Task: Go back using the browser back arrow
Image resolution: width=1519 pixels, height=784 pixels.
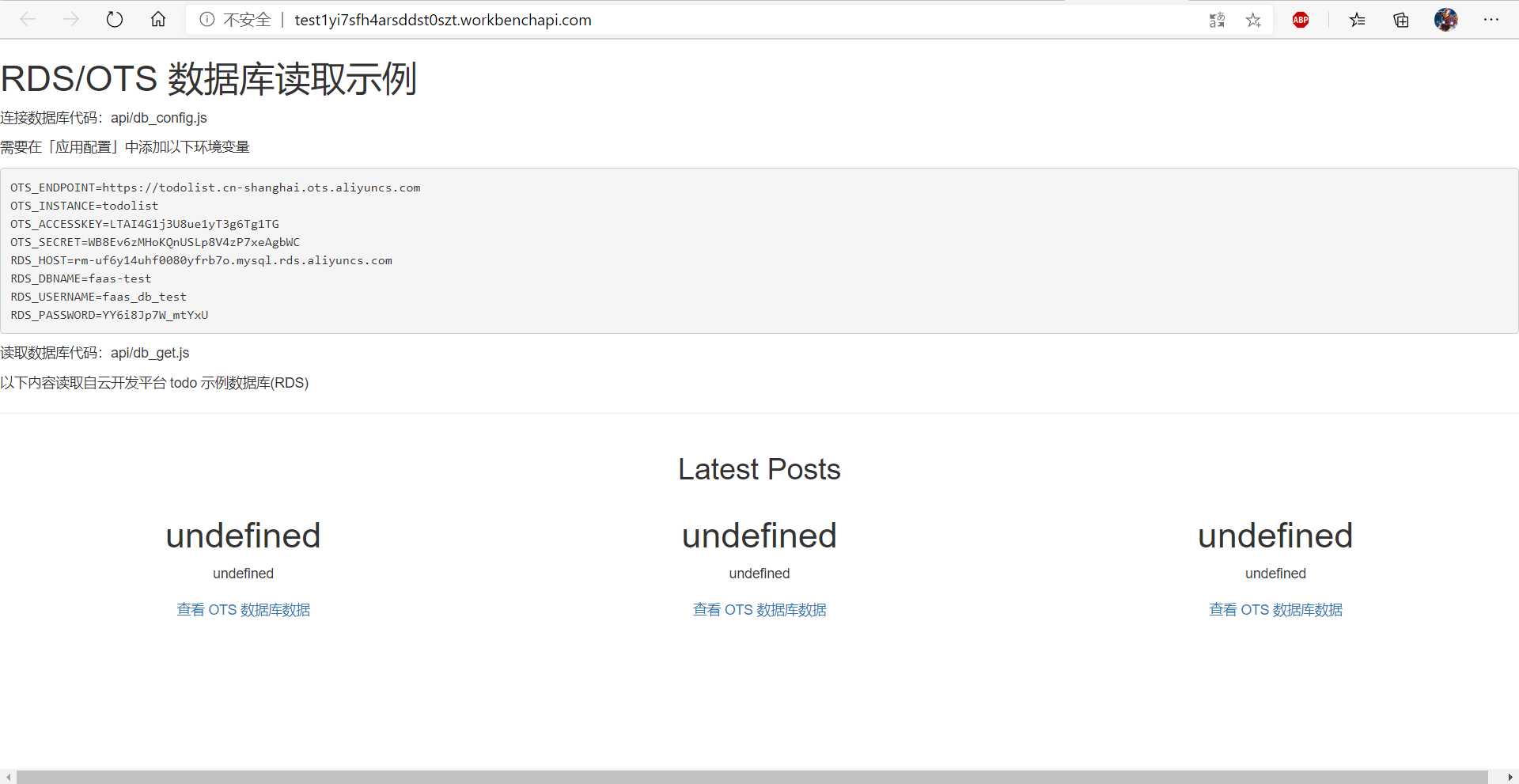Action: (x=28, y=20)
